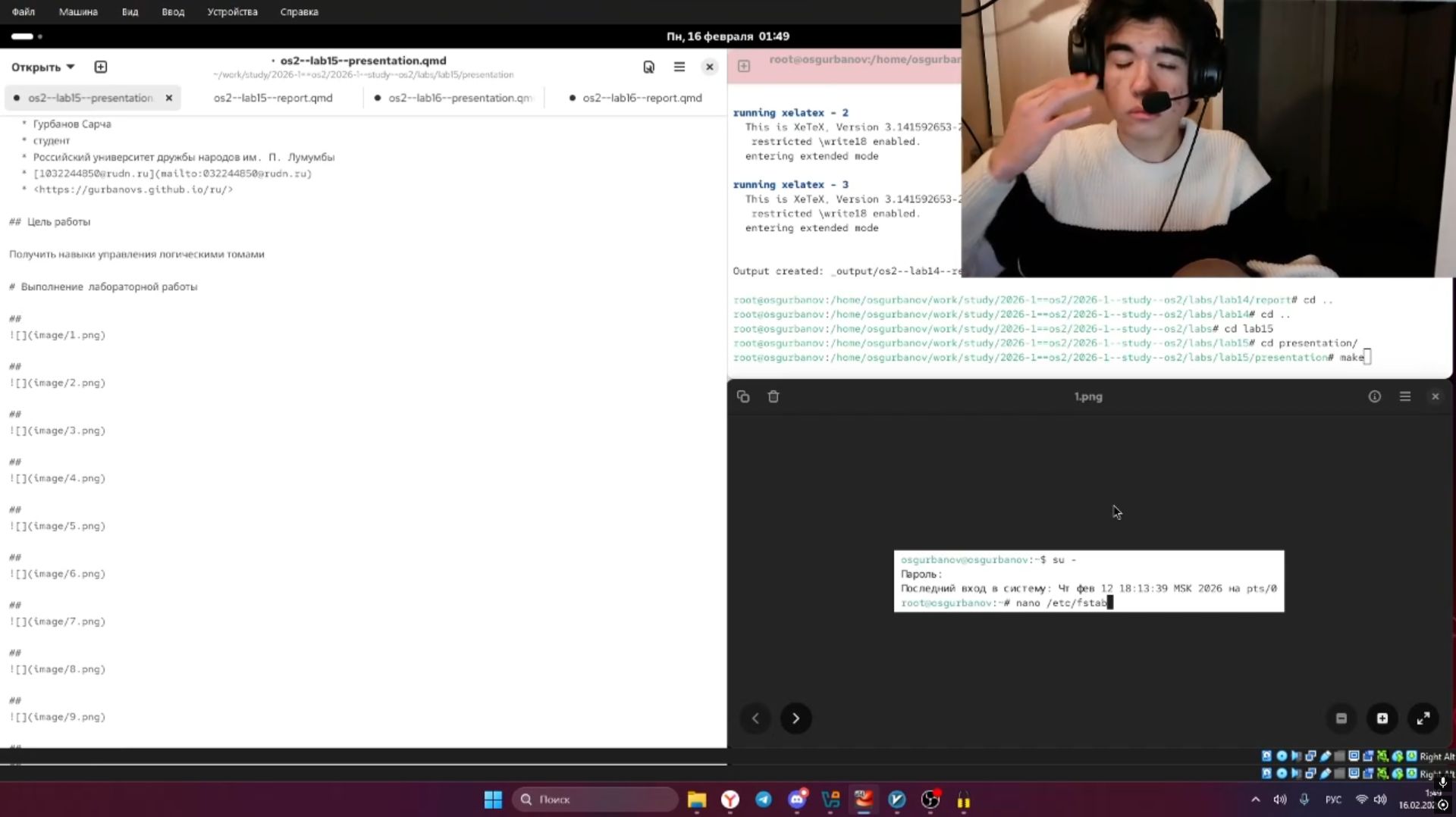Click the 'Output created' terminal line

(x=847, y=271)
